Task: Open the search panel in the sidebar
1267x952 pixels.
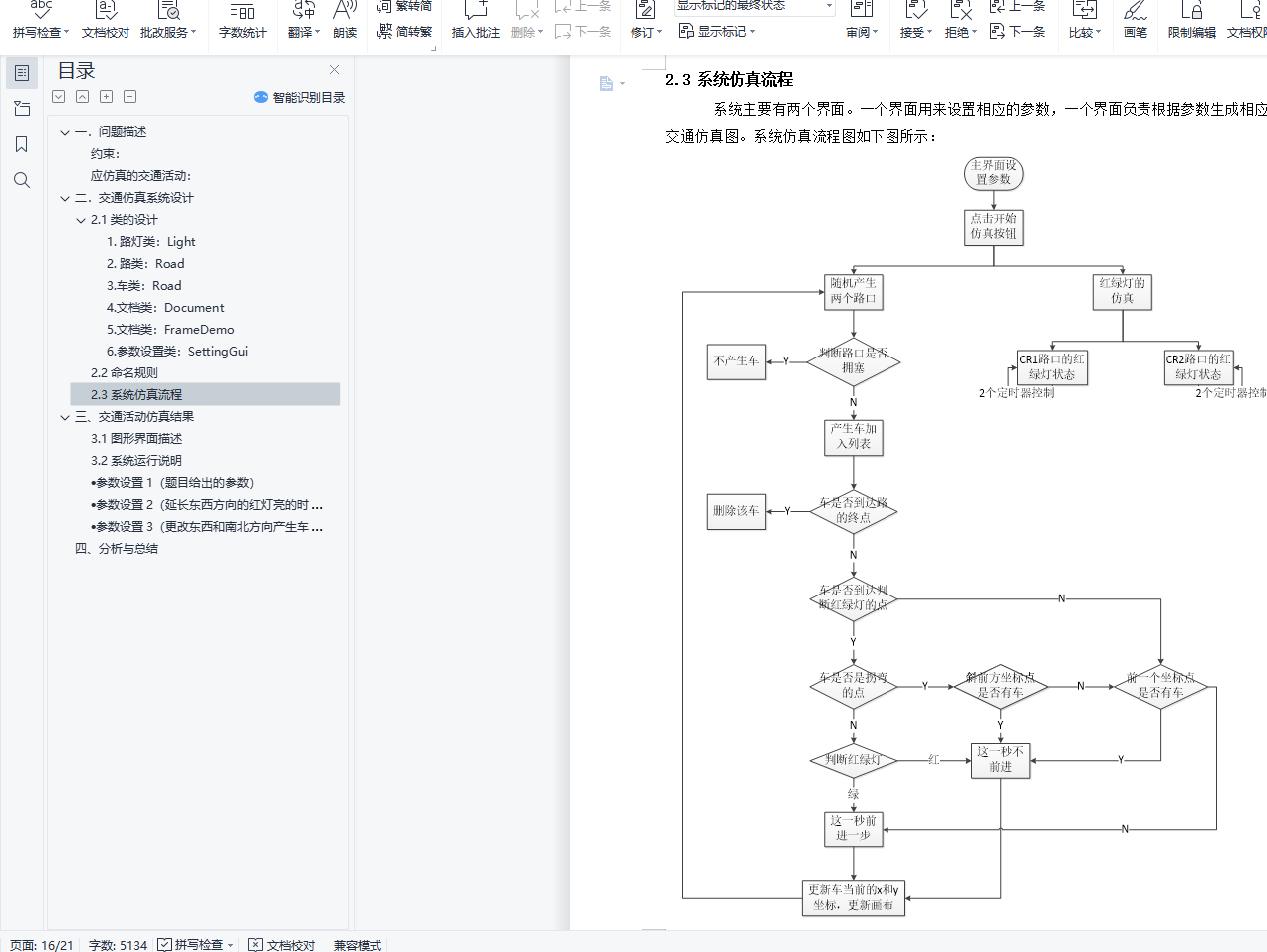Action: [22, 180]
